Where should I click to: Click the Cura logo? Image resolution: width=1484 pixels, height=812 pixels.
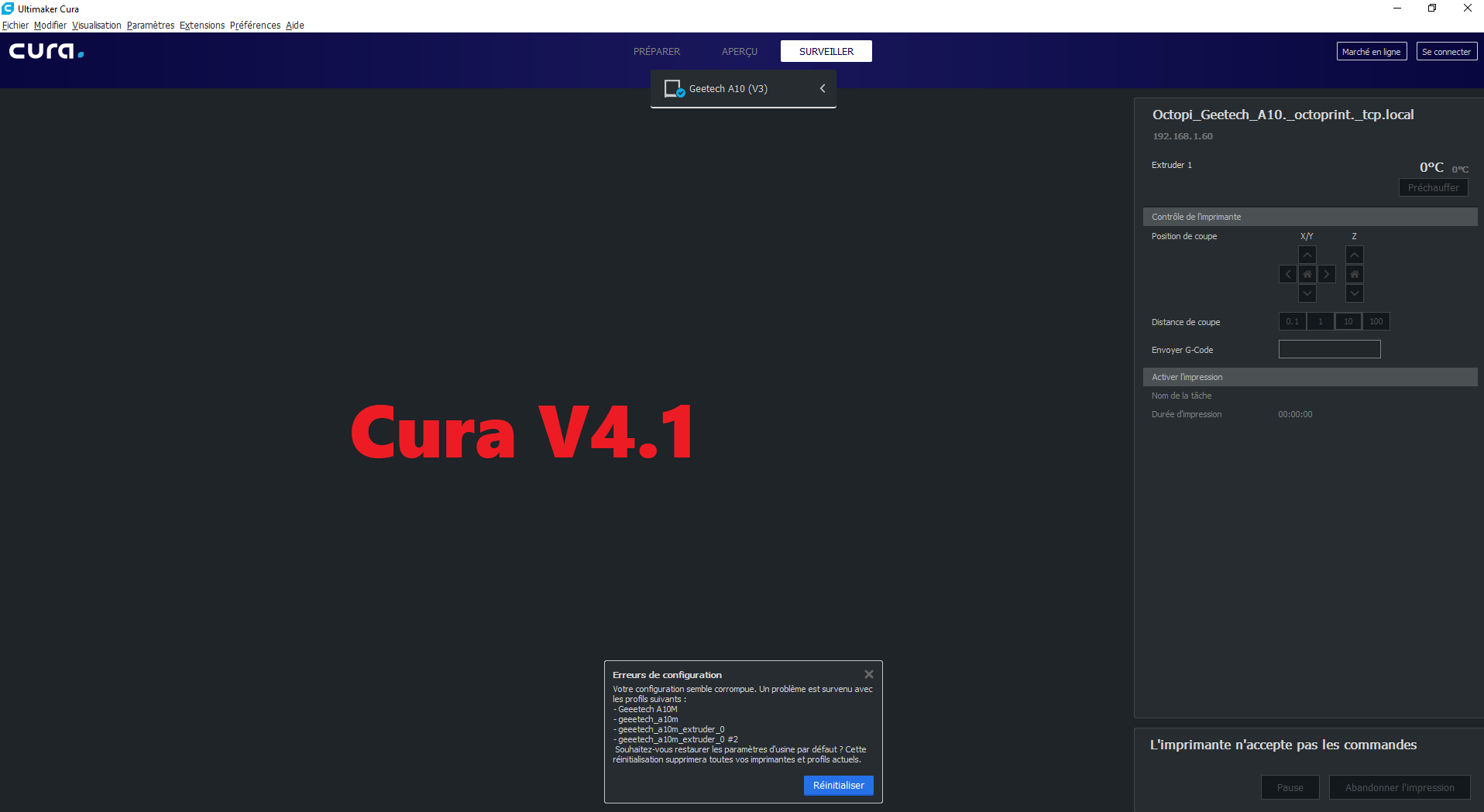click(46, 51)
